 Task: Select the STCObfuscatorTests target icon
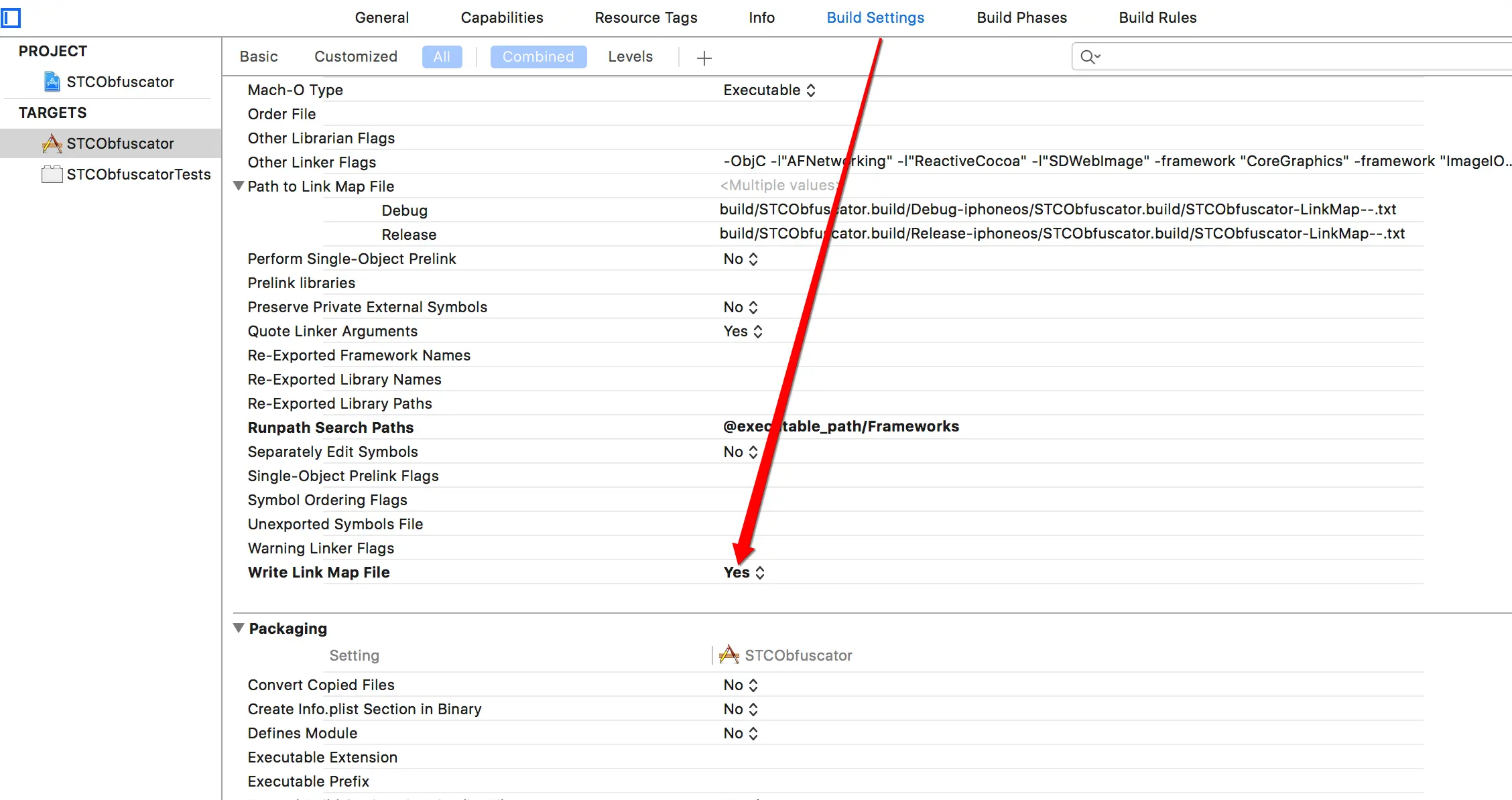[52, 174]
